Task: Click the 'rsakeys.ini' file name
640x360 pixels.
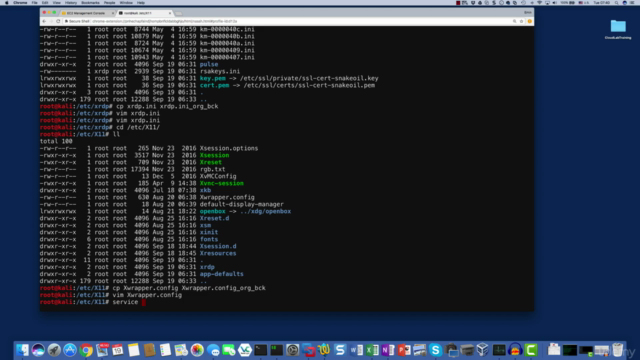Action: (x=220, y=71)
